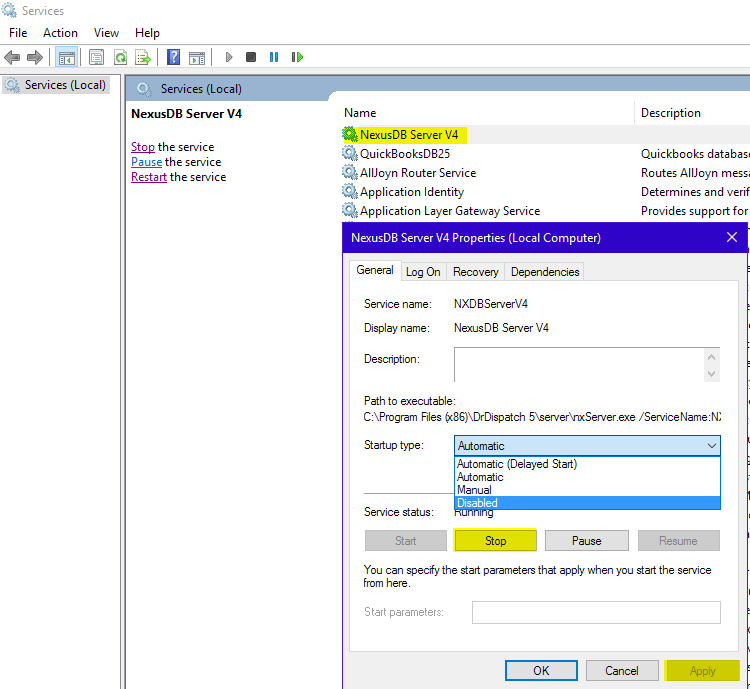Screen dimensions: 750x689
Task: Click the Stop button in properties dialog
Action: point(495,541)
